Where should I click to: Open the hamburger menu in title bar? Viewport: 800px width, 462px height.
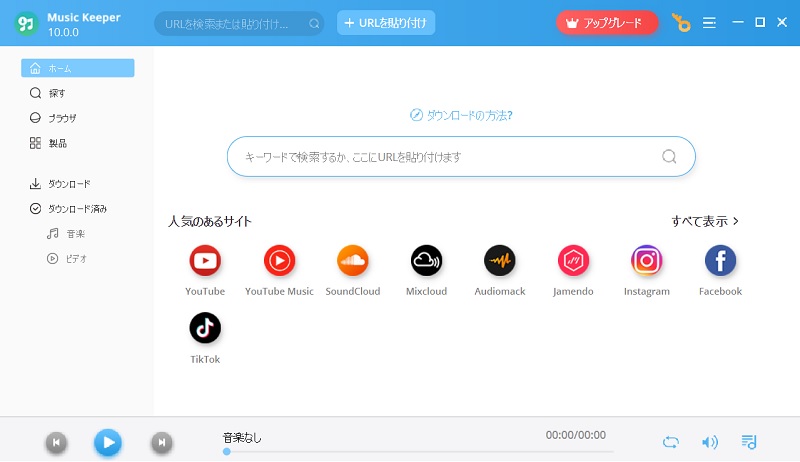pyautogui.click(x=709, y=23)
